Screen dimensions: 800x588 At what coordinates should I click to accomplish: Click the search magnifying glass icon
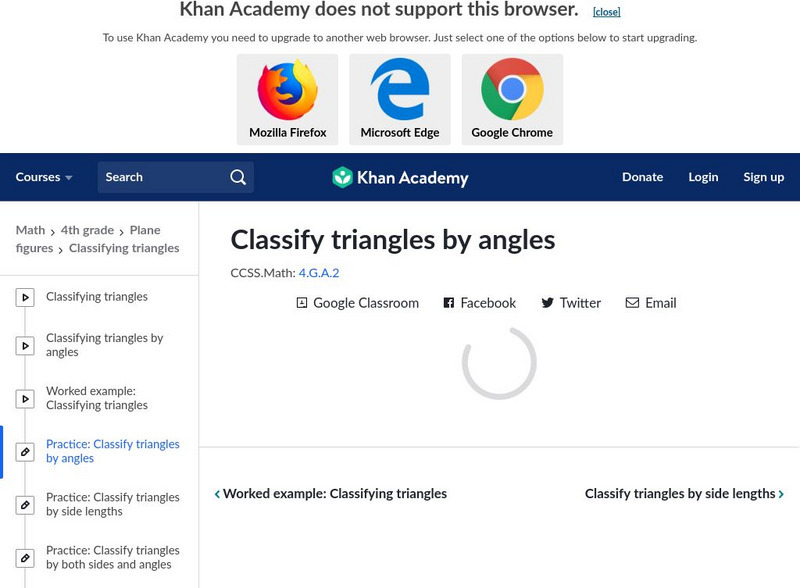238,177
